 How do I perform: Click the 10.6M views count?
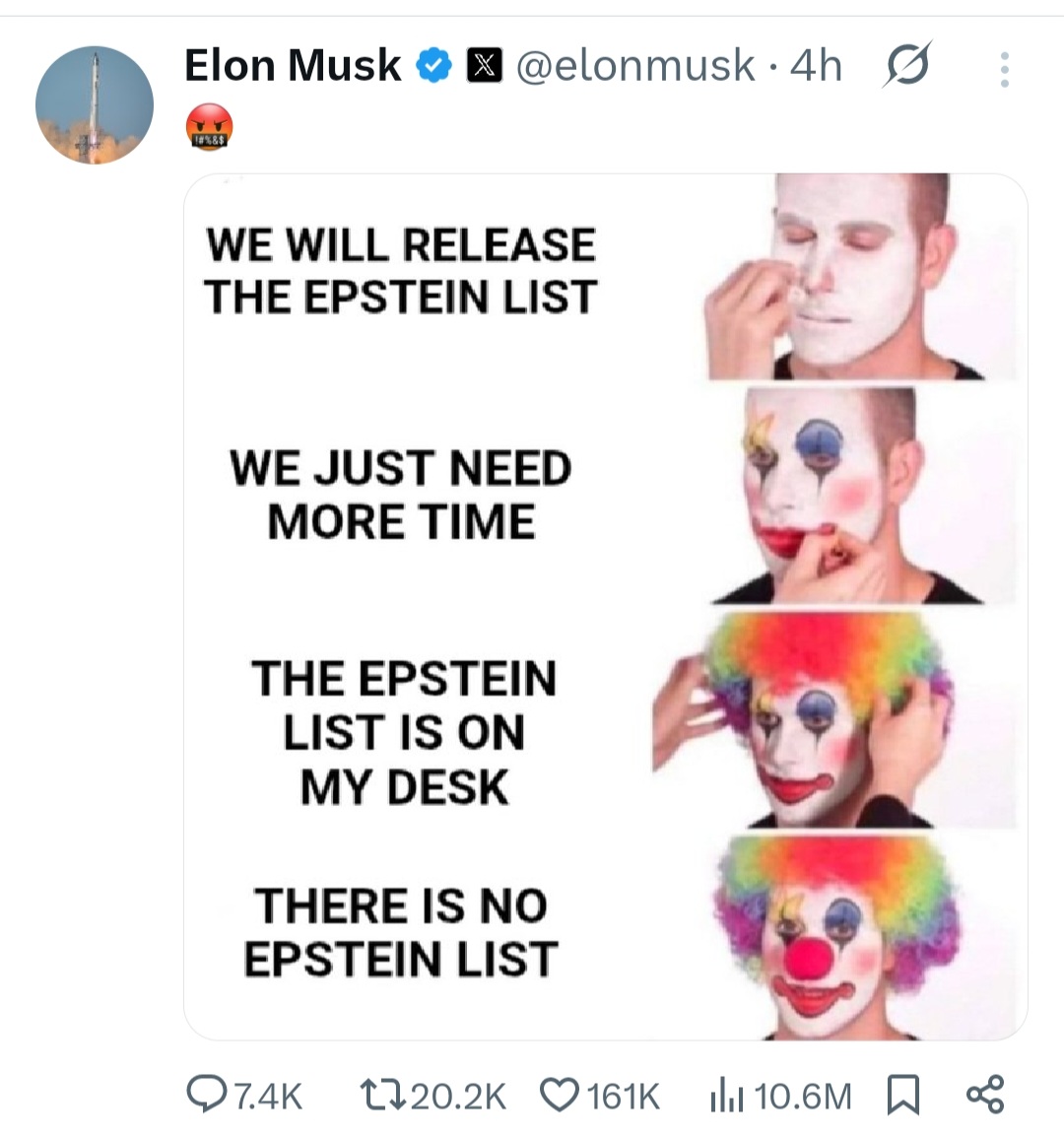click(803, 1096)
